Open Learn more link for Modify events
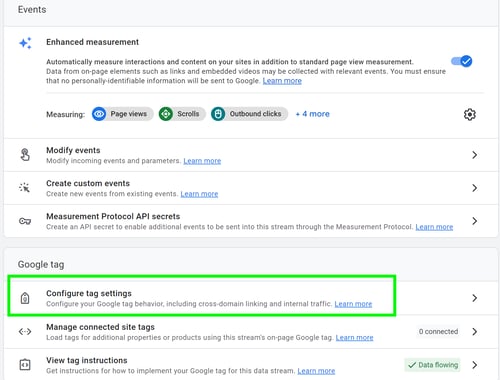The width and height of the screenshot is (500, 380). 202,161
